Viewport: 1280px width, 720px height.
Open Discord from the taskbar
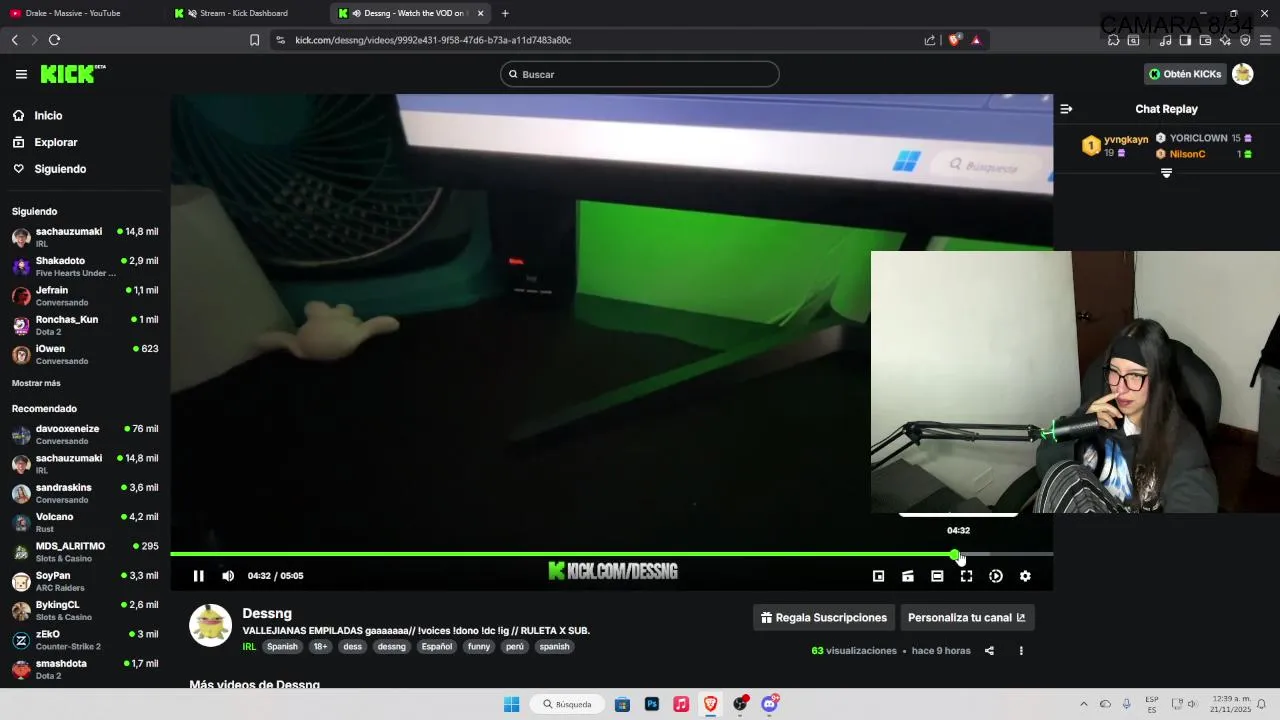[x=769, y=704]
